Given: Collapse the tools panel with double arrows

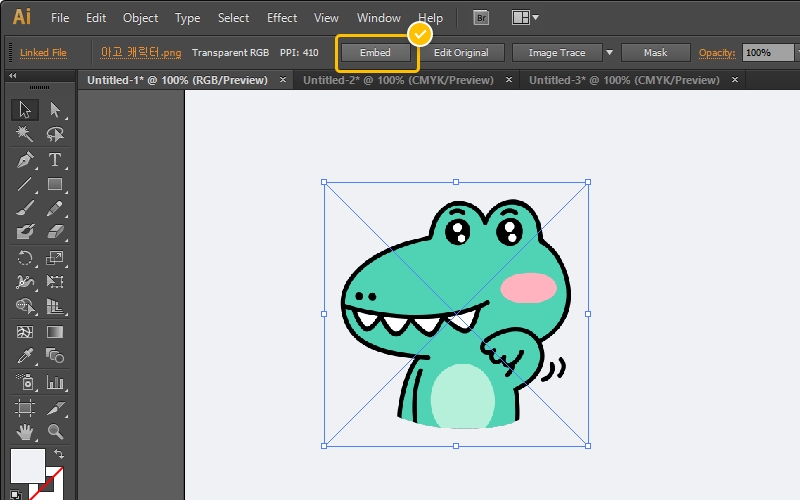Looking at the screenshot, I should [13, 75].
